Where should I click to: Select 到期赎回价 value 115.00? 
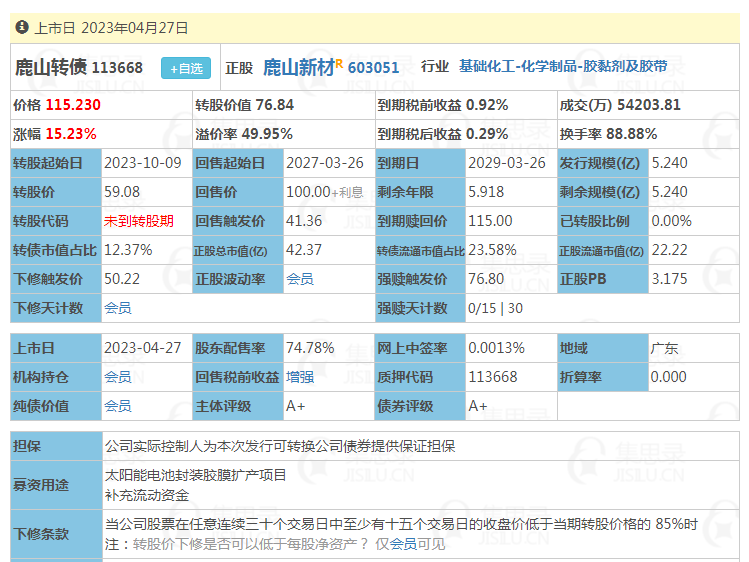[x=490, y=221]
